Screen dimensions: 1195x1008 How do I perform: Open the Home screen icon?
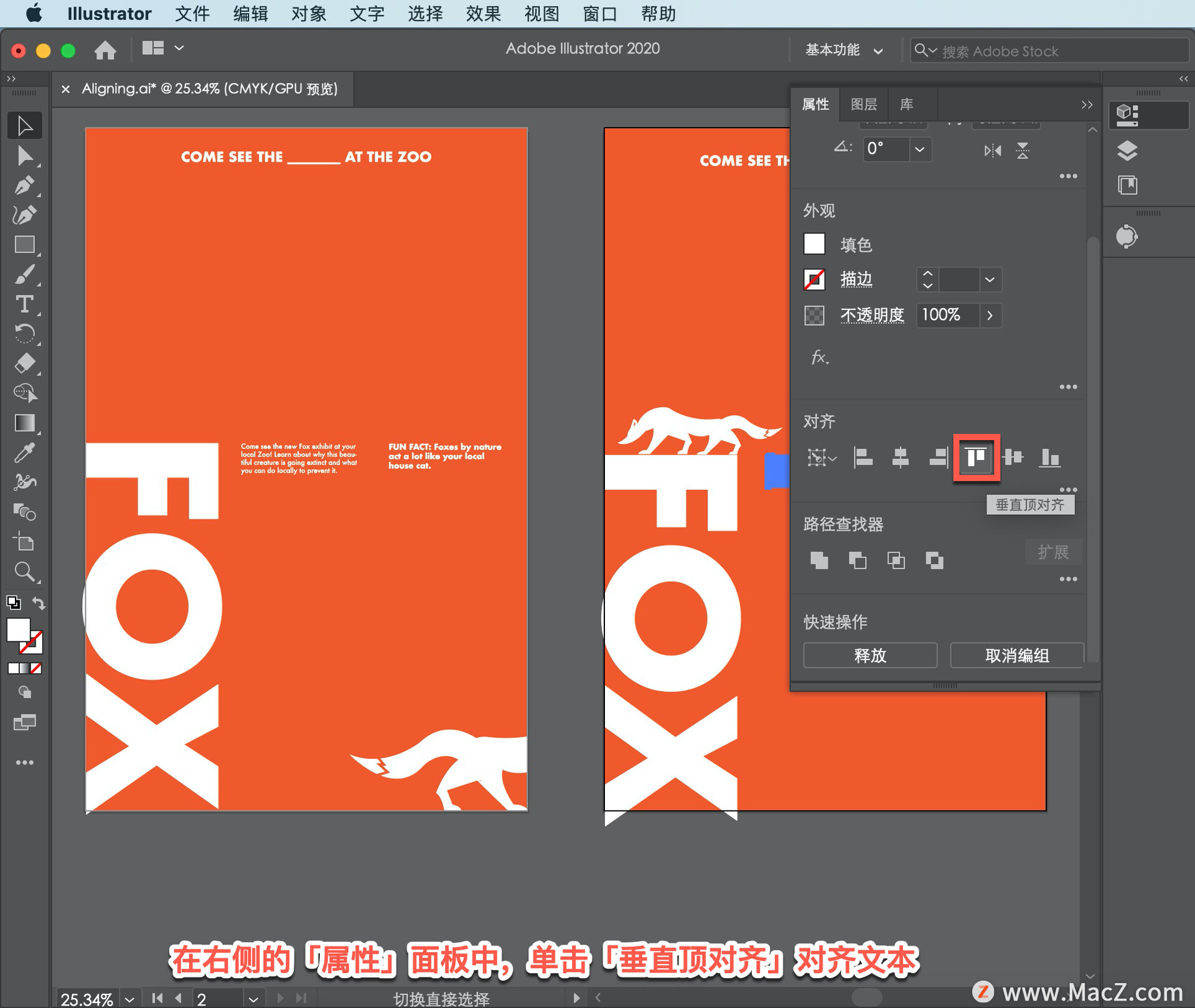coord(105,50)
